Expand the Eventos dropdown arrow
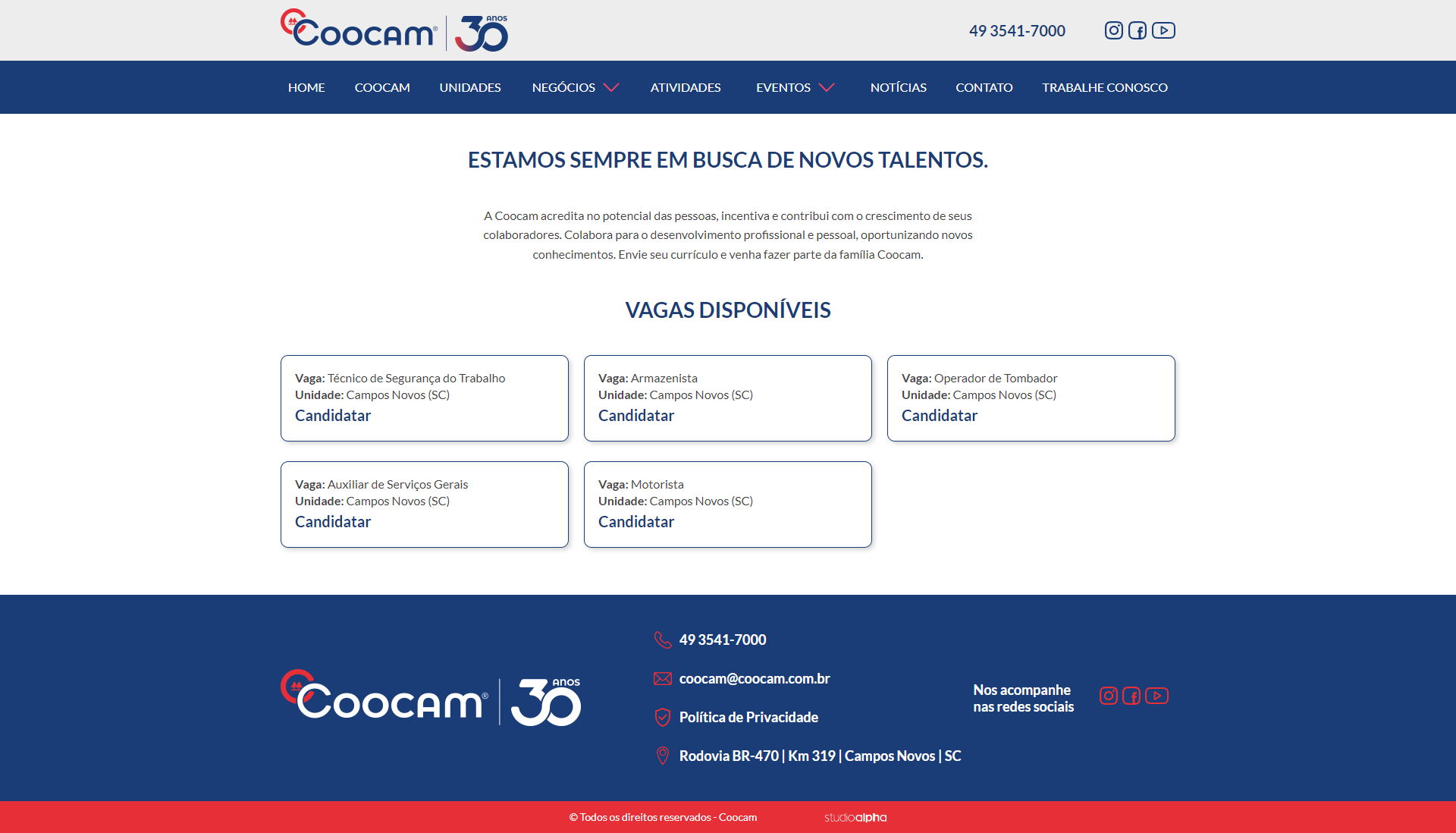This screenshot has height=833, width=1456. 827,87
